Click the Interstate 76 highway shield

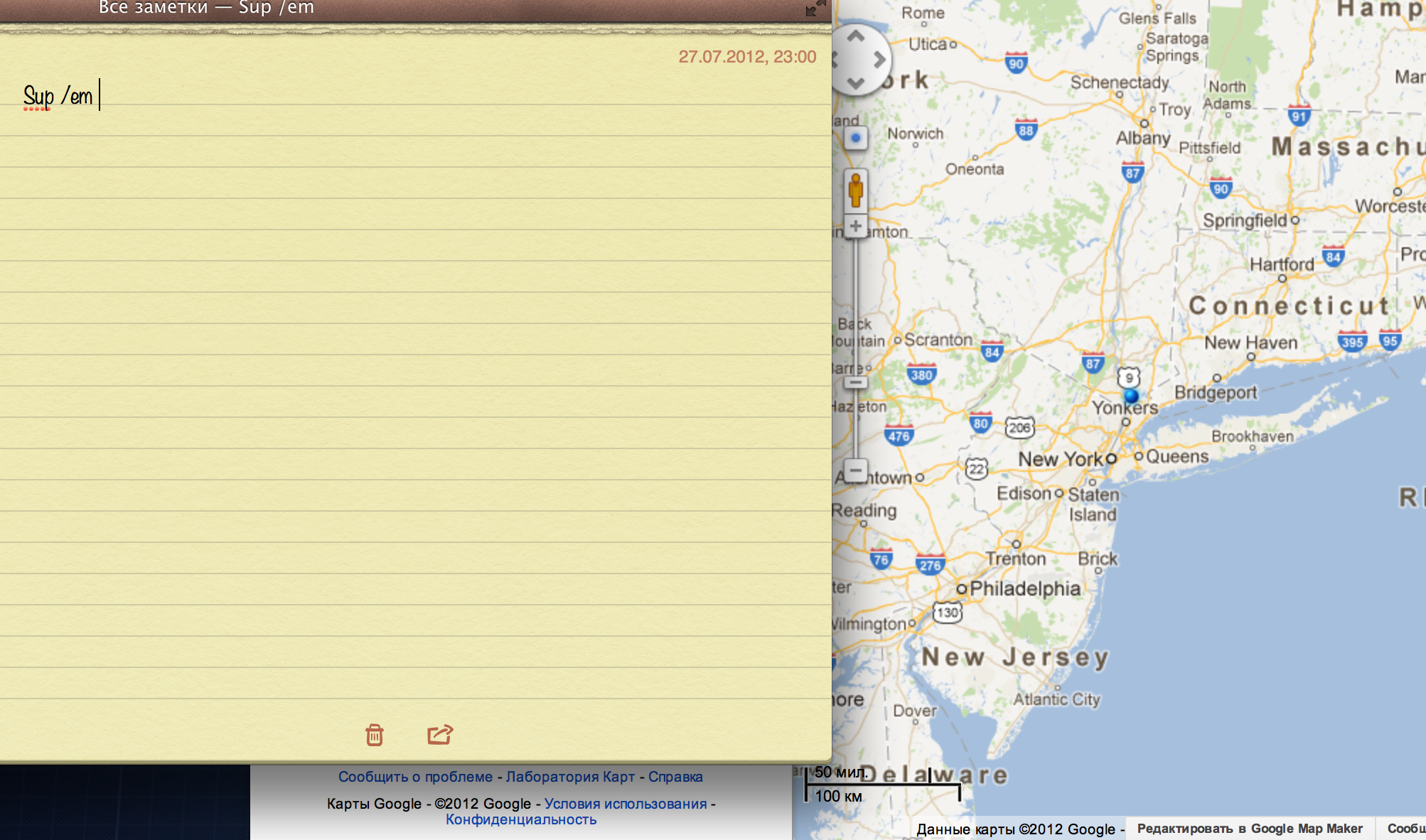[x=881, y=559]
